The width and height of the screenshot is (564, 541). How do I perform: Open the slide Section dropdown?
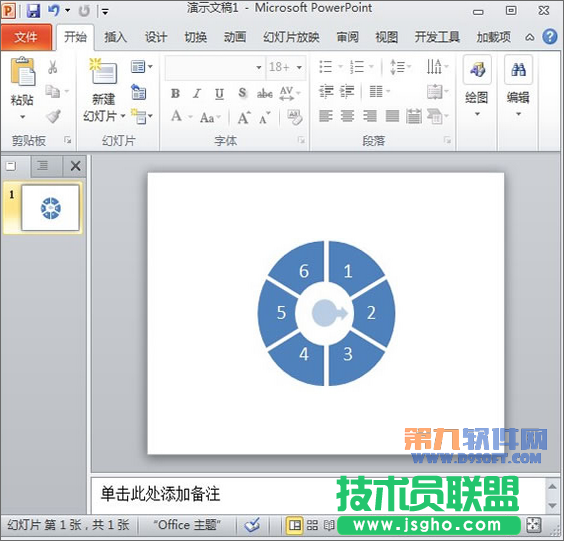(x=141, y=116)
